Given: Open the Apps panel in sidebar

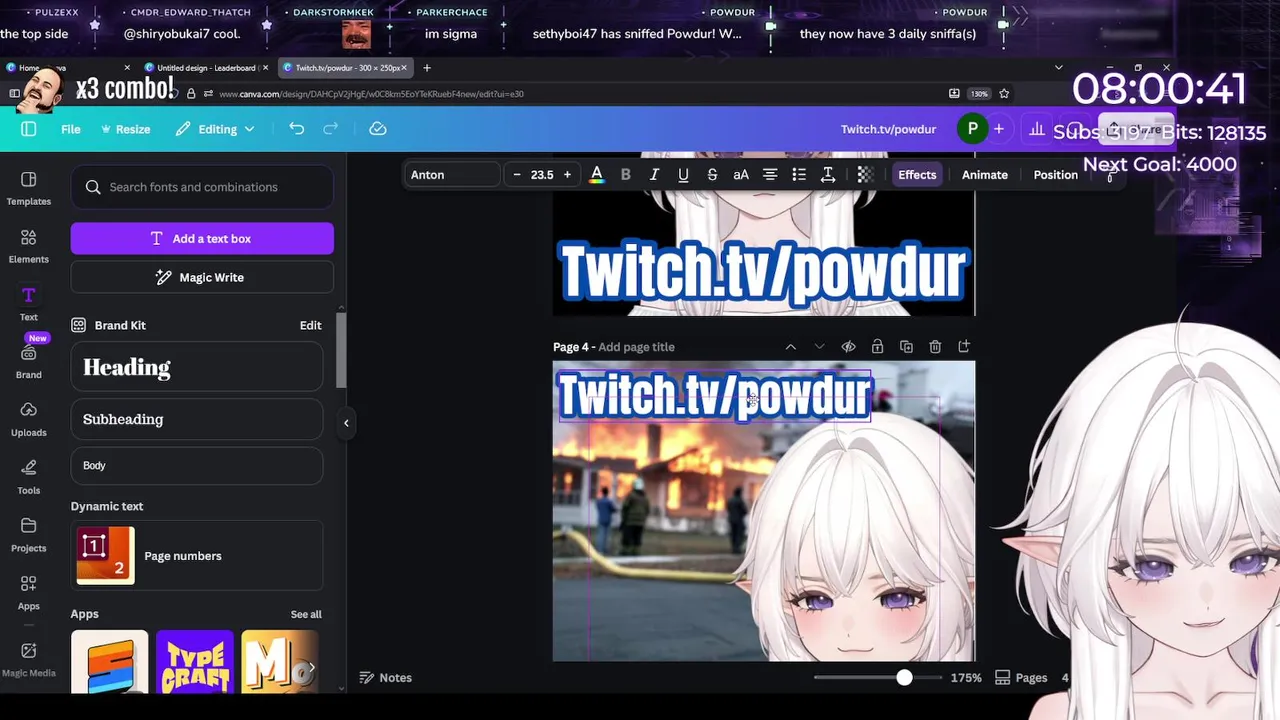Looking at the screenshot, I should 28,594.
